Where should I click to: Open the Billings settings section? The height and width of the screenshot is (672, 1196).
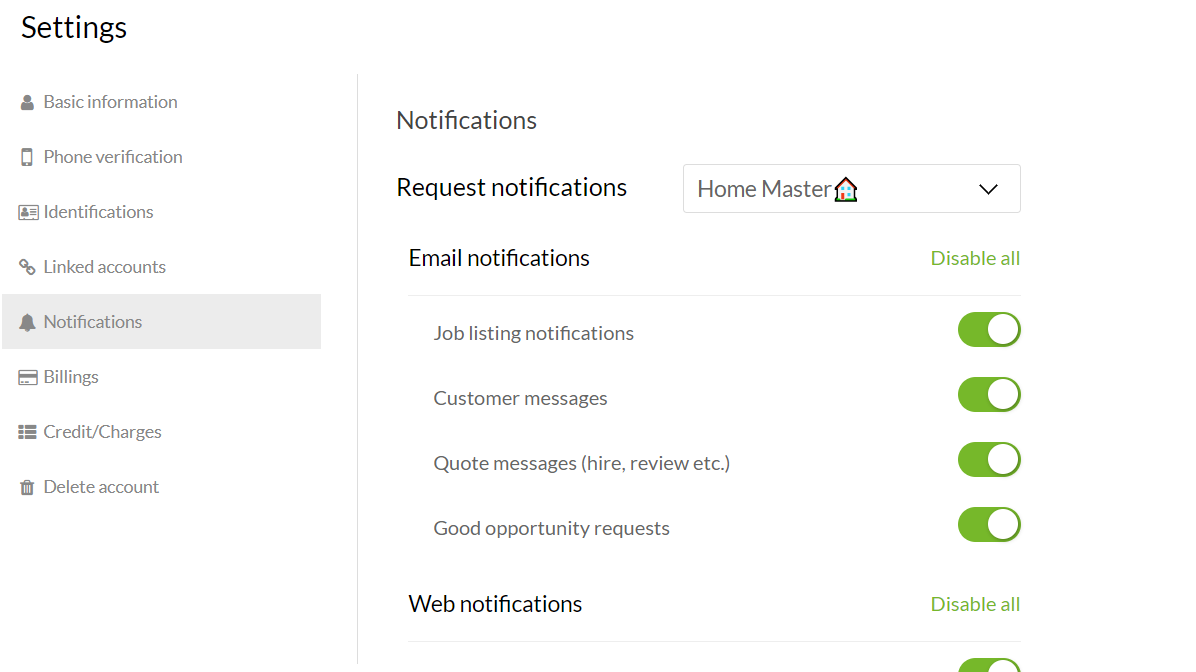71,377
